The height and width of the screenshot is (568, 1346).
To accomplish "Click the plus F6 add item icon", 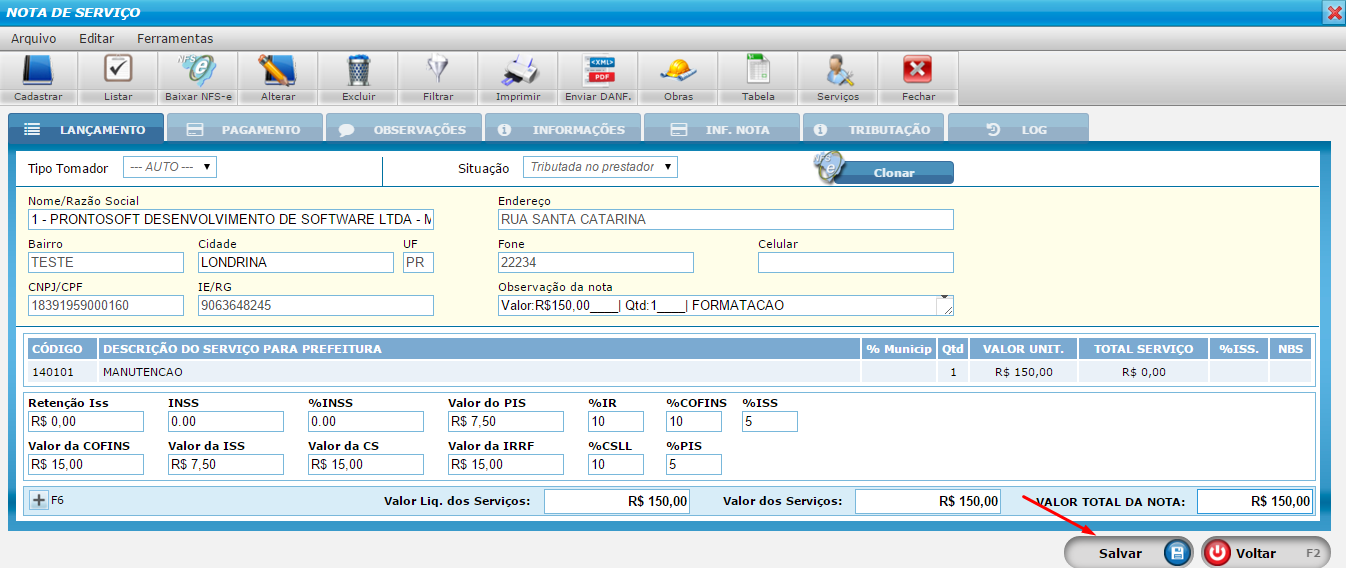I will tap(40, 500).
